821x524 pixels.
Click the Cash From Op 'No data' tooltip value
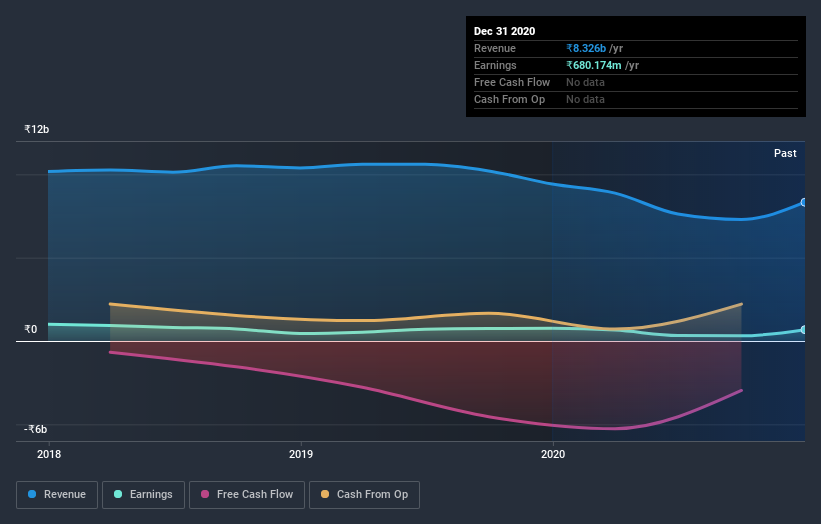pos(585,99)
